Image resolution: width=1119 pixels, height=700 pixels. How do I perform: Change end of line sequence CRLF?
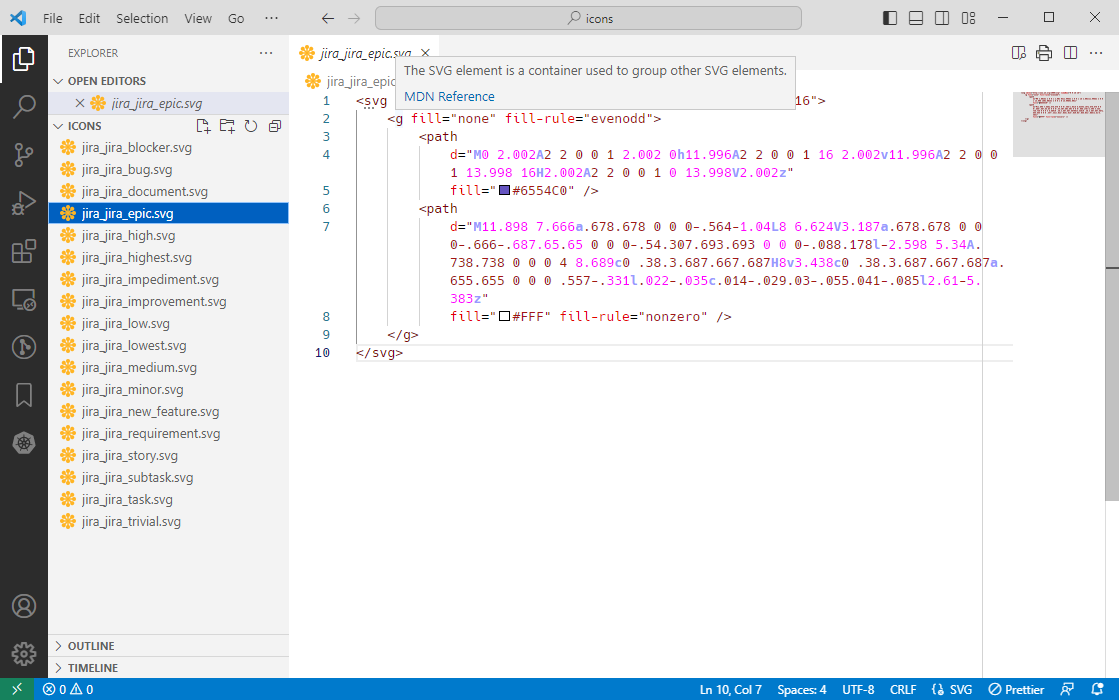tap(903, 689)
